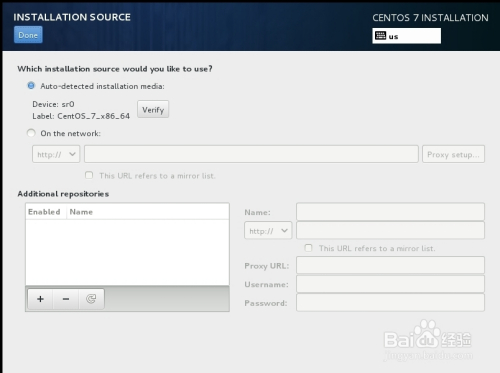Select Auto-detected installation media radio button
The height and width of the screenshot is (373, 500).
tap(31, 86)
